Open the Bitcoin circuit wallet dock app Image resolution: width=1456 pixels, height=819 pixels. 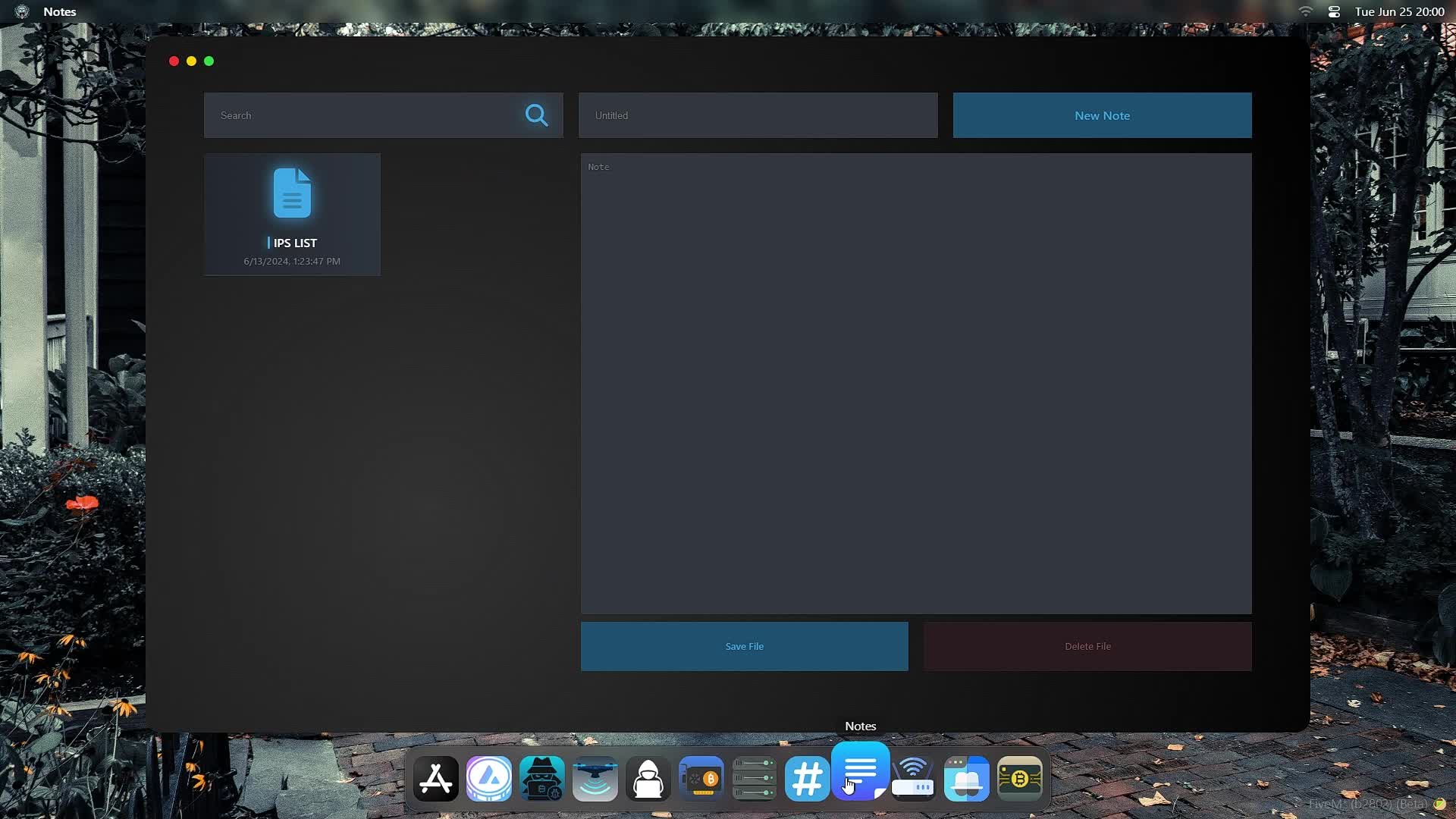tap(1019, 779)
